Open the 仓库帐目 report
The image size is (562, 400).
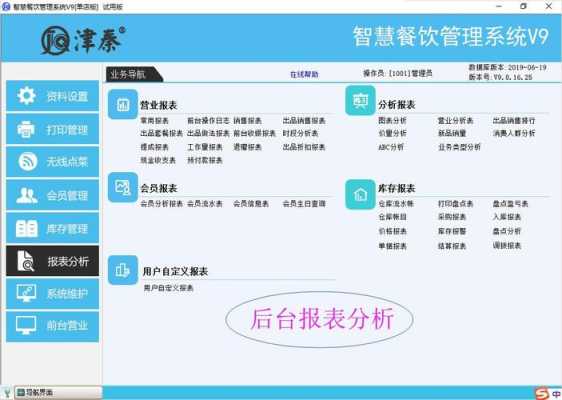click(x=392, y=217)
